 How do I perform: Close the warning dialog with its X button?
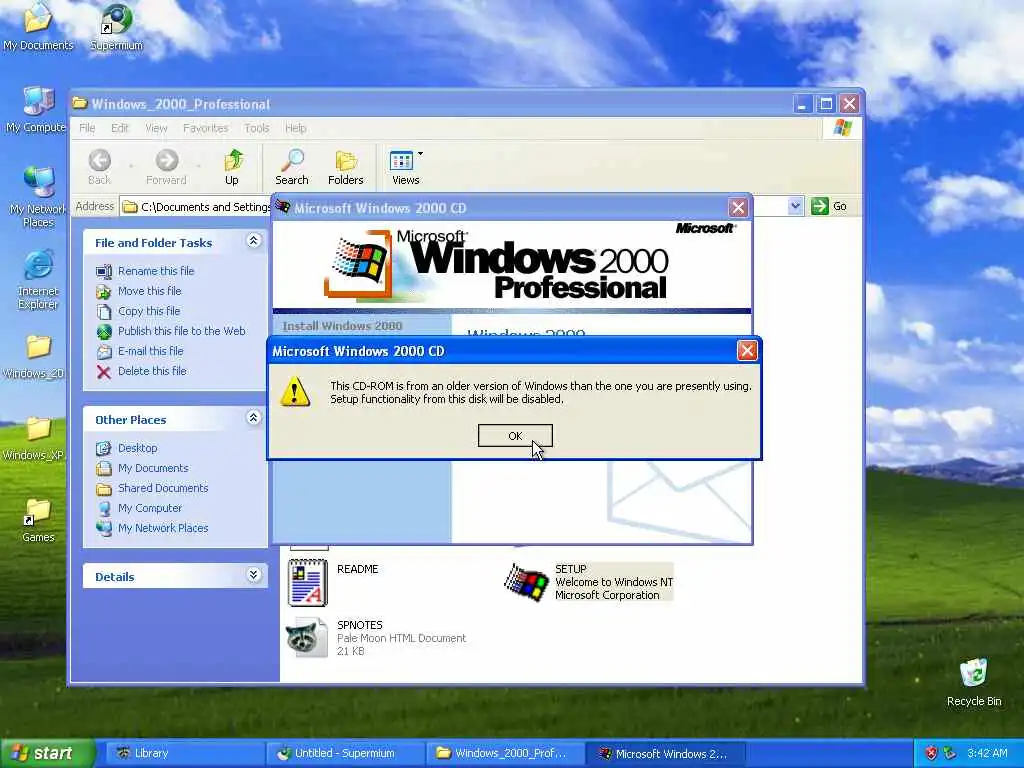point(746,351)
